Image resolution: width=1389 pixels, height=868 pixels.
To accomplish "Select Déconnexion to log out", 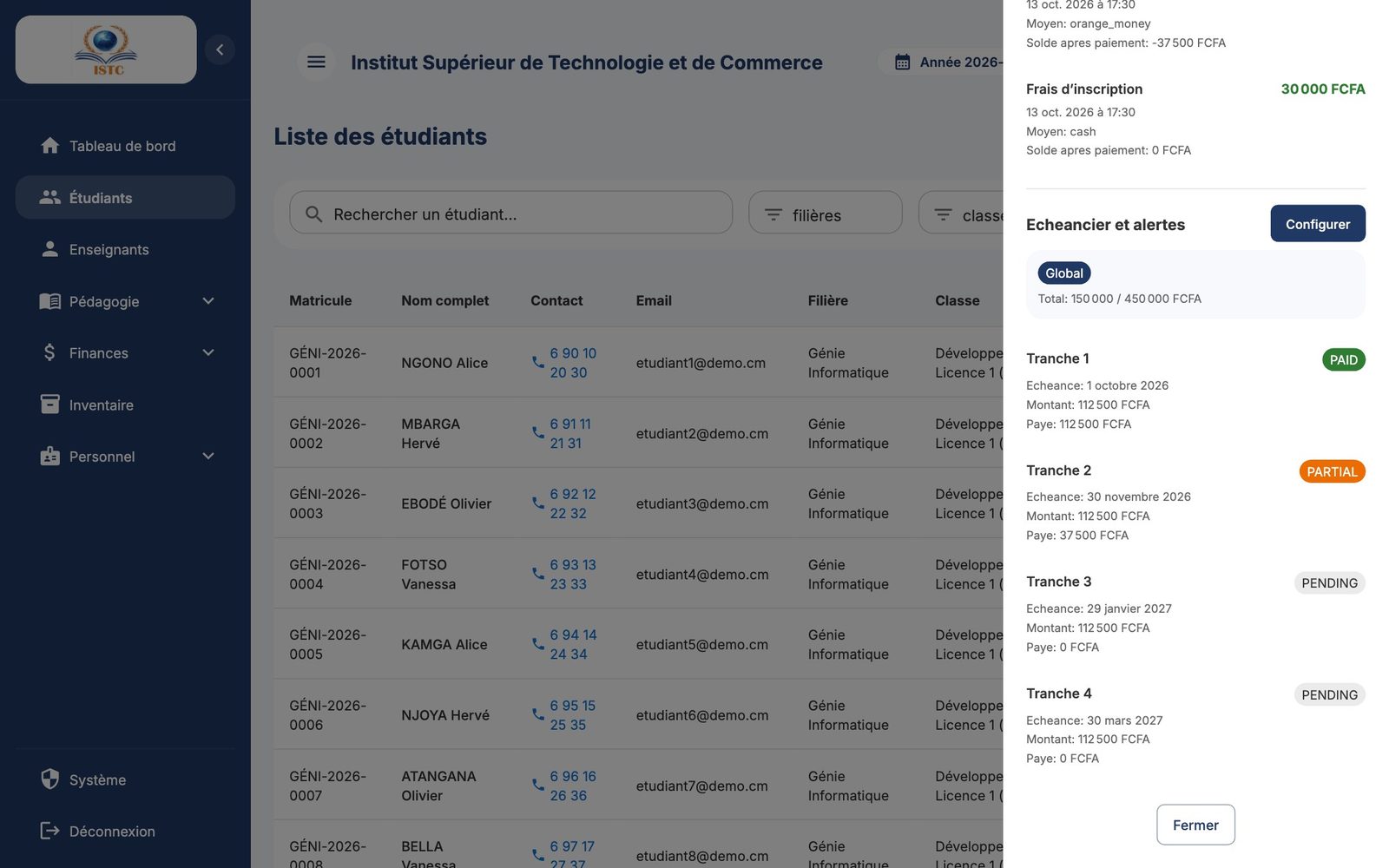I will click(125, 831).
